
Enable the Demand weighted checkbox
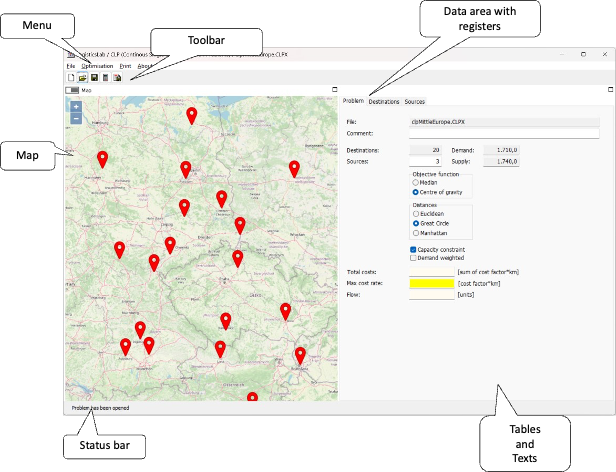[x=414, y=257]
